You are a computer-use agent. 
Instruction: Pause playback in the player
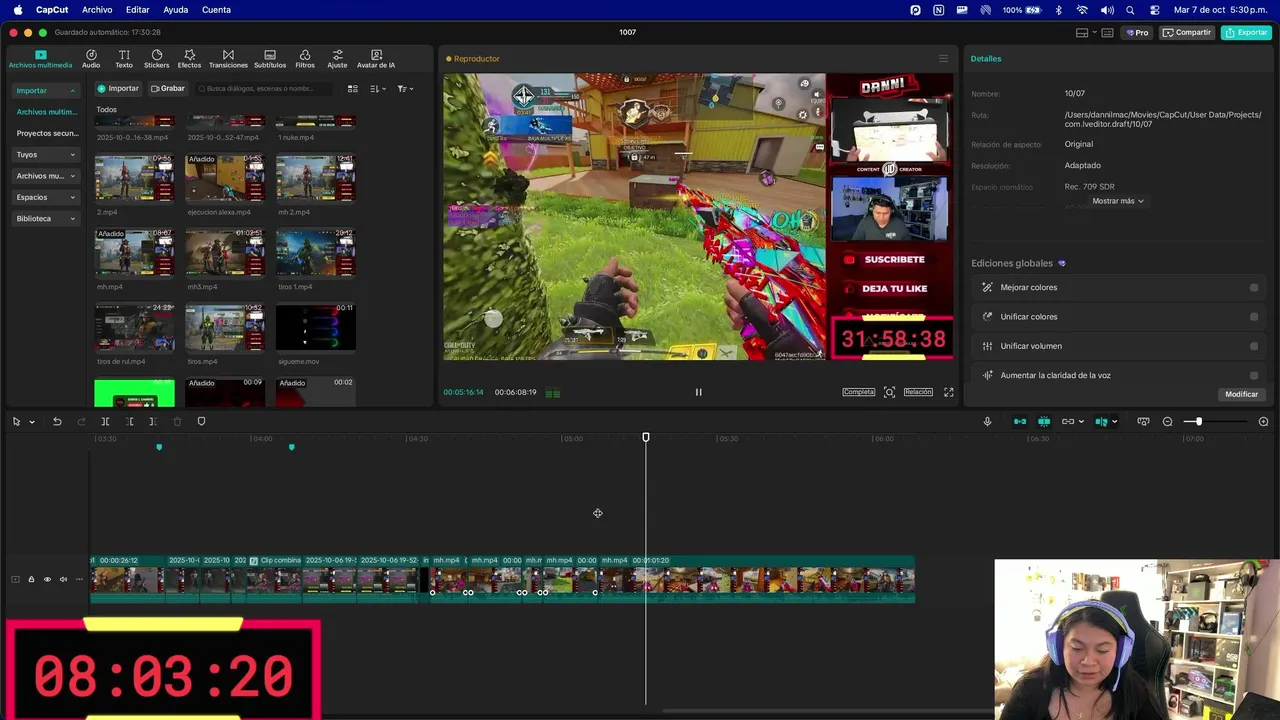click(x=698, y=392)
